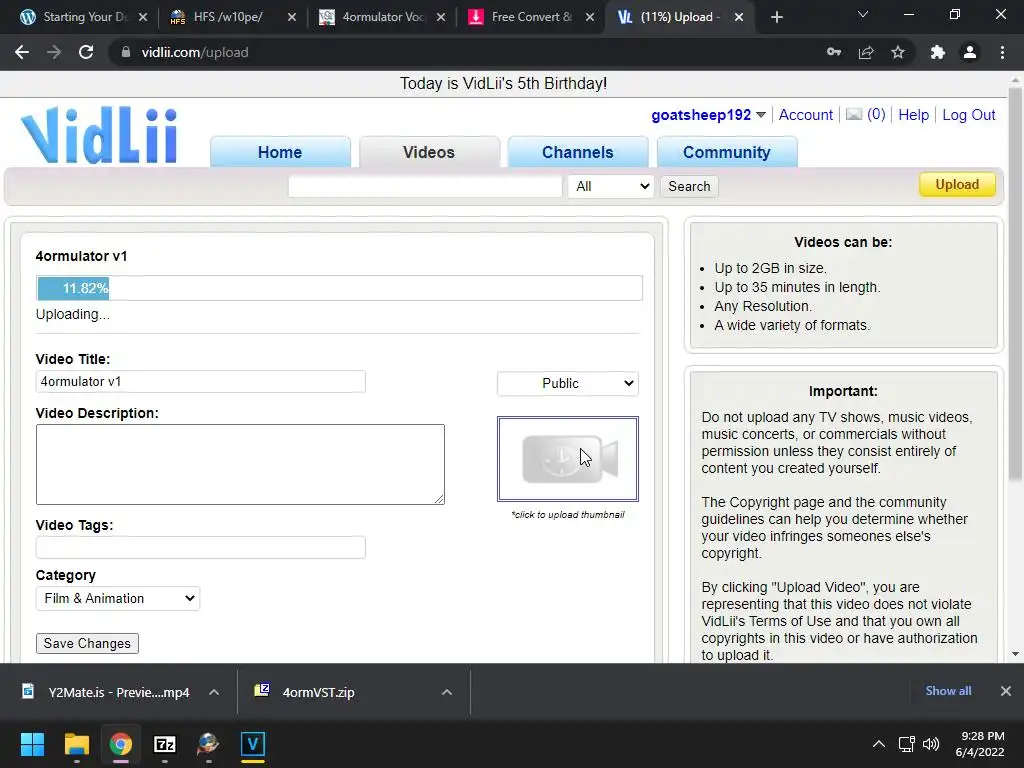
Task: Click the site search input box
Action: click(x=425, y=187)
